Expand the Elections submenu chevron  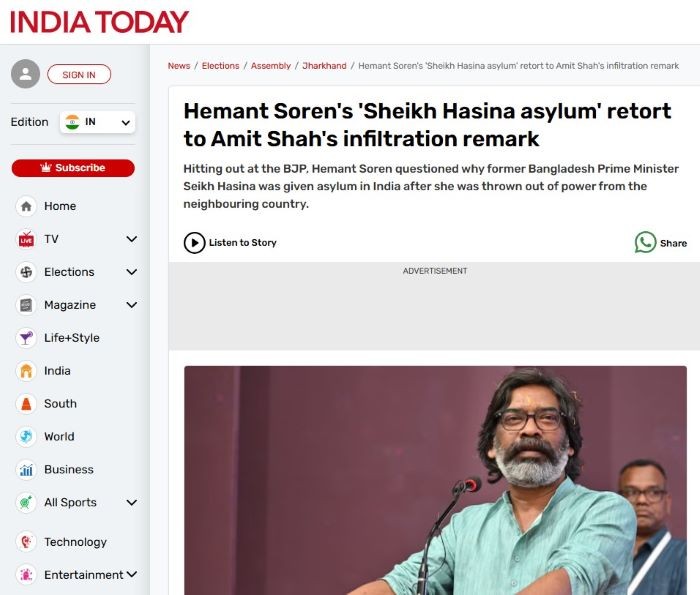[x=132, y=272]
